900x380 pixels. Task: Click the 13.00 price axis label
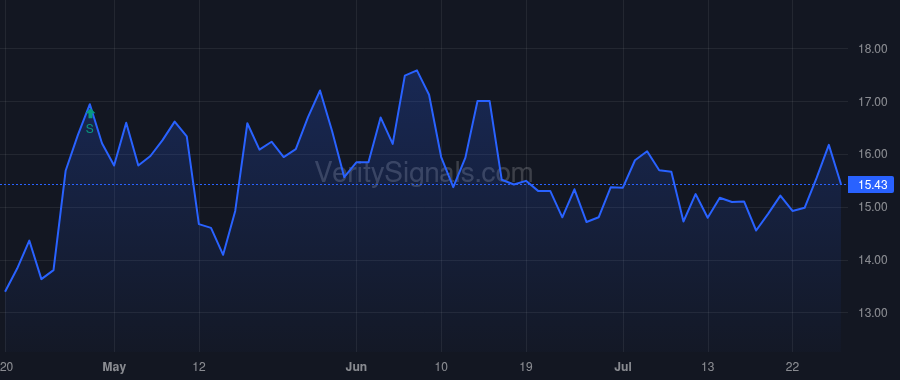pyautogui.click(x=872, y=313)
